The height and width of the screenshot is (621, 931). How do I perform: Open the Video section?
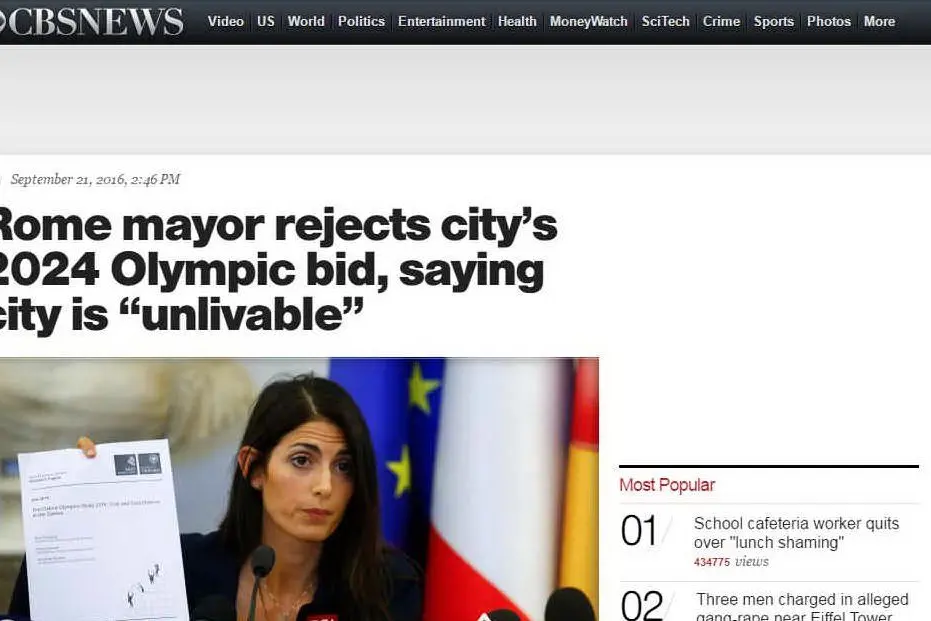pyautogui.click(x=226, y=21)
